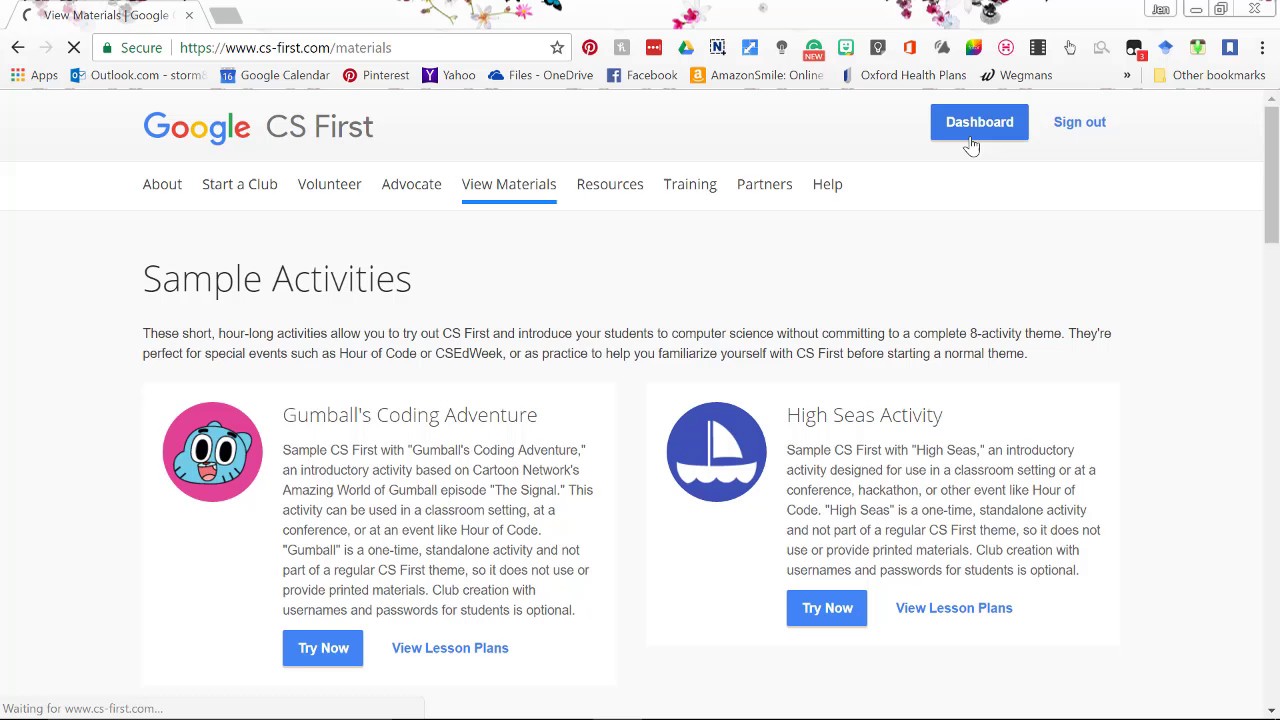Click the High Seas sailboat icon
Screen dimensions: 1280x720
point(717,452)
